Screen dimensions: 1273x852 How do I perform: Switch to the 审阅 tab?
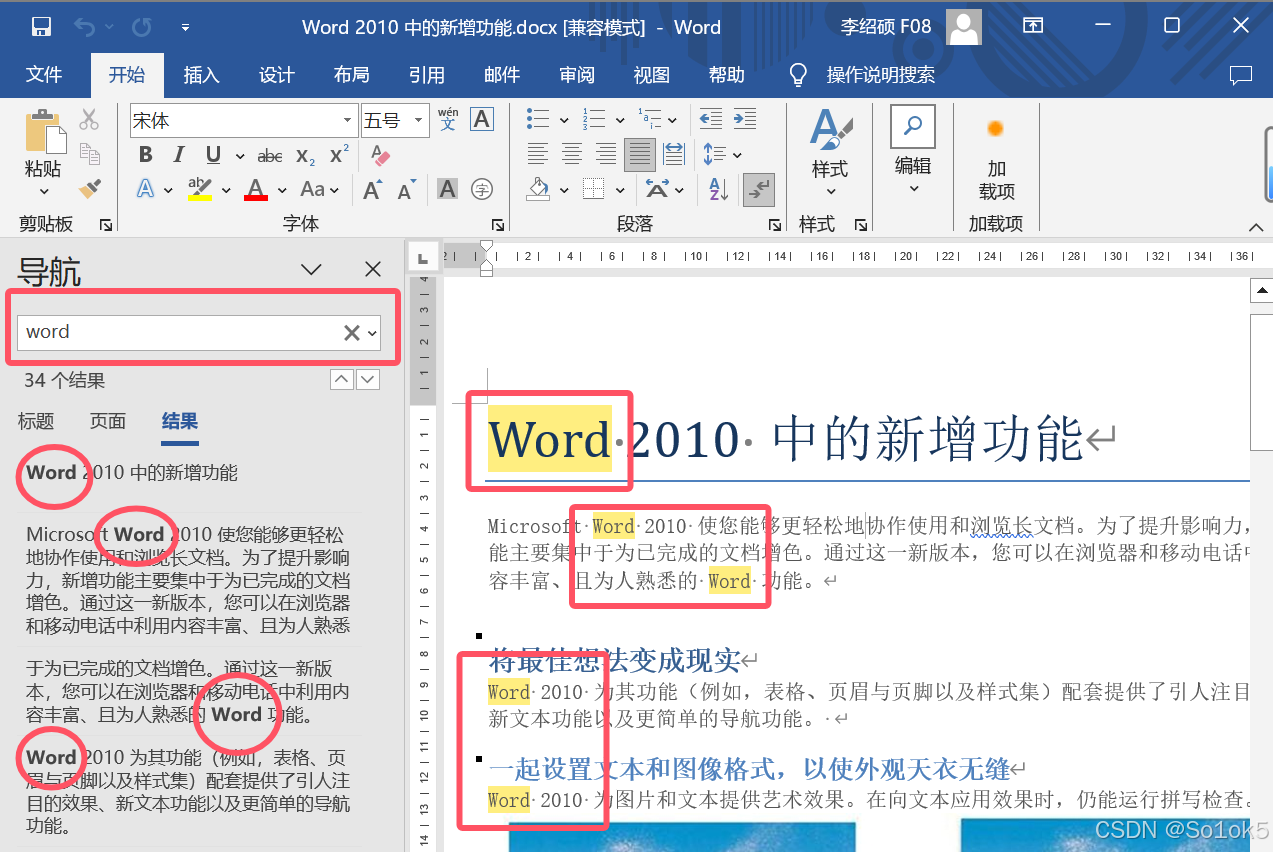coord(577,75)
